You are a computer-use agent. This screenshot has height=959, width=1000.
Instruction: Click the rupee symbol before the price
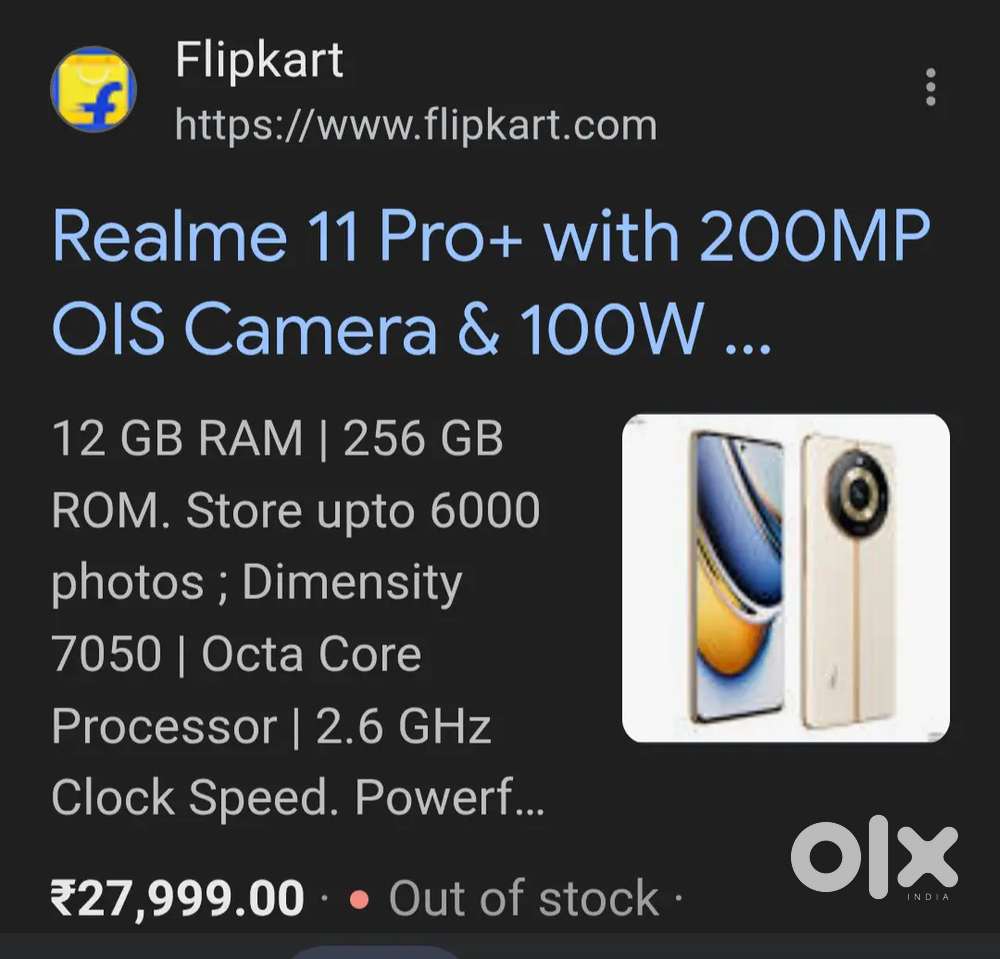click(64, 898)
